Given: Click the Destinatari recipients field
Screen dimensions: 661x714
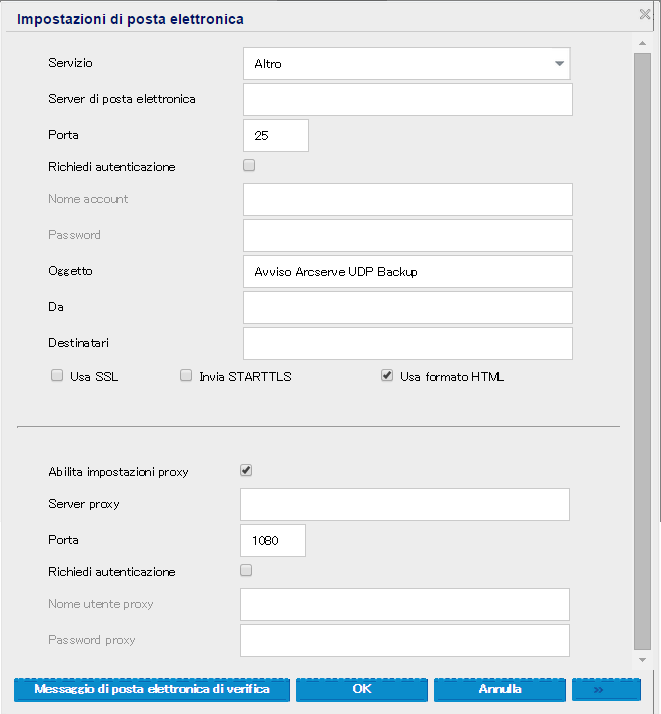Looking at the screenshot, I should point(407,343).
